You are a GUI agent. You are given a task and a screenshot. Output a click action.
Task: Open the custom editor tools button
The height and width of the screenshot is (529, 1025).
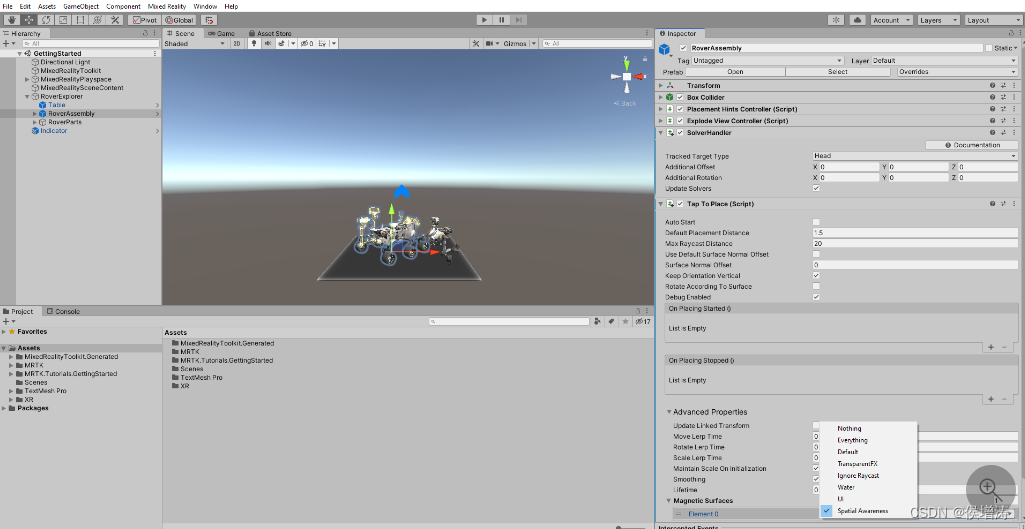pyautogui.click(x=116, y=20)
